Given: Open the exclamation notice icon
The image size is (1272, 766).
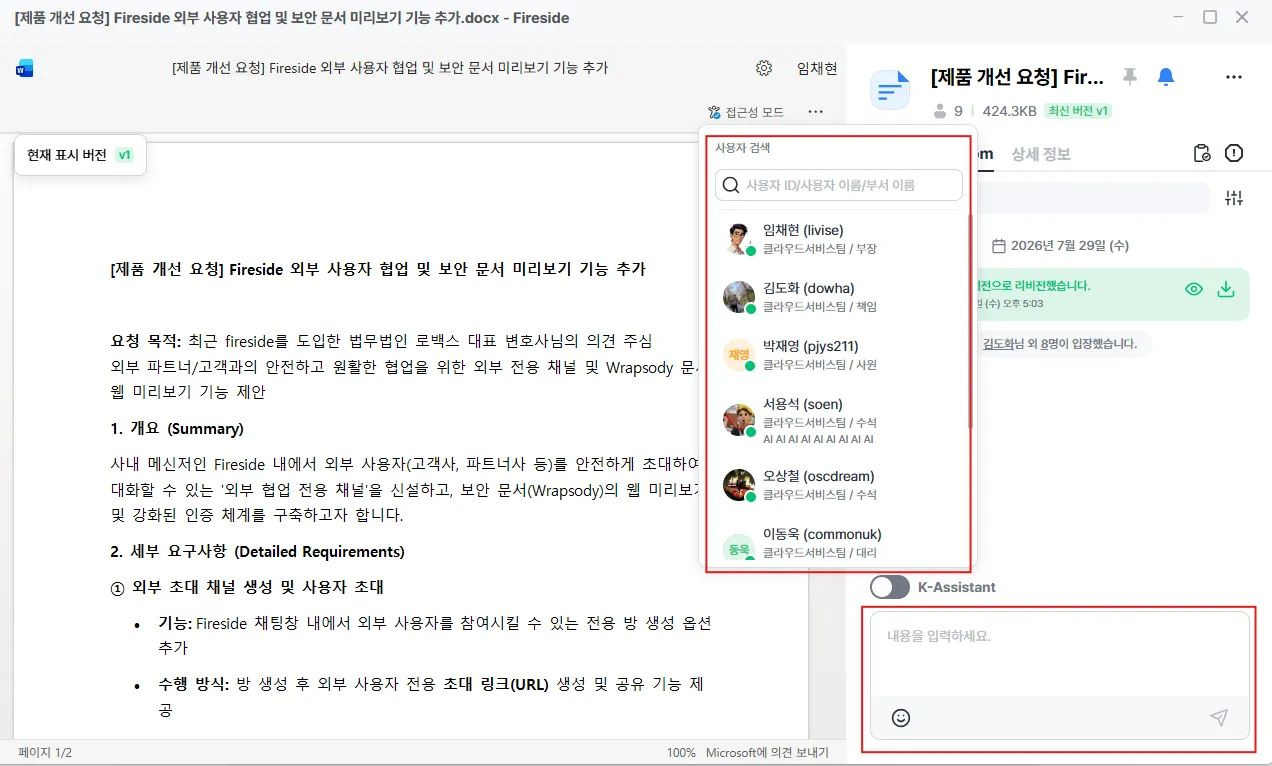Looking at the screenshot, I should coord(1234,153).
